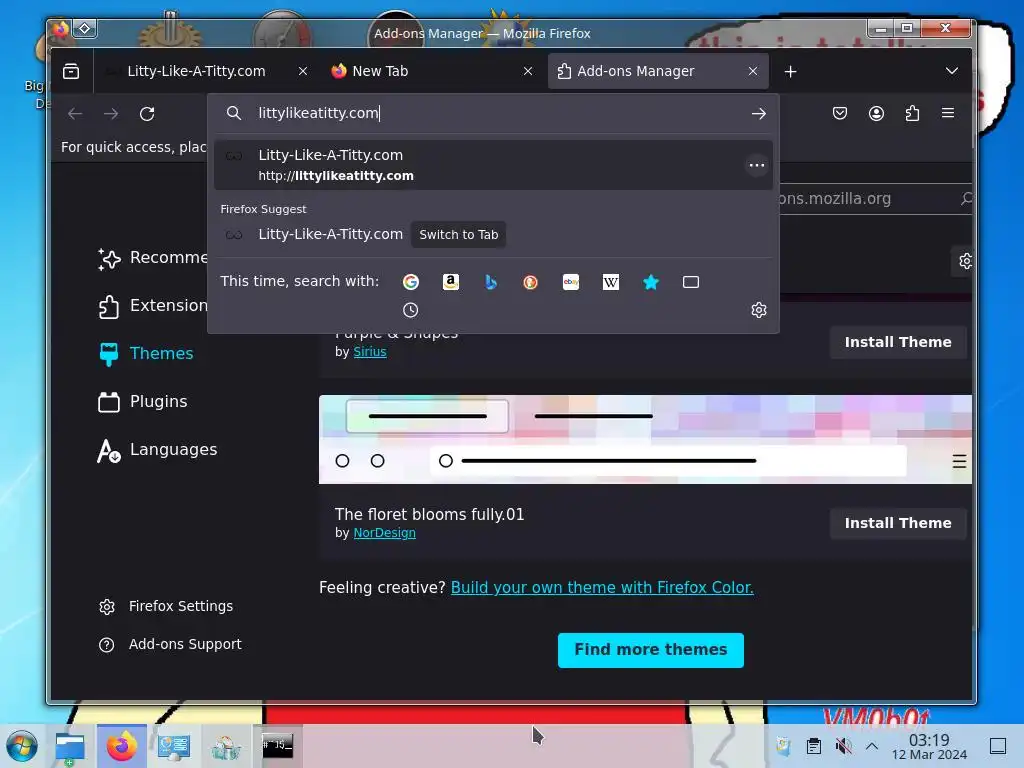The image size is (1024, 768).
Task: Click the show desktop button in taskbar
Action: tap(998, 746)
